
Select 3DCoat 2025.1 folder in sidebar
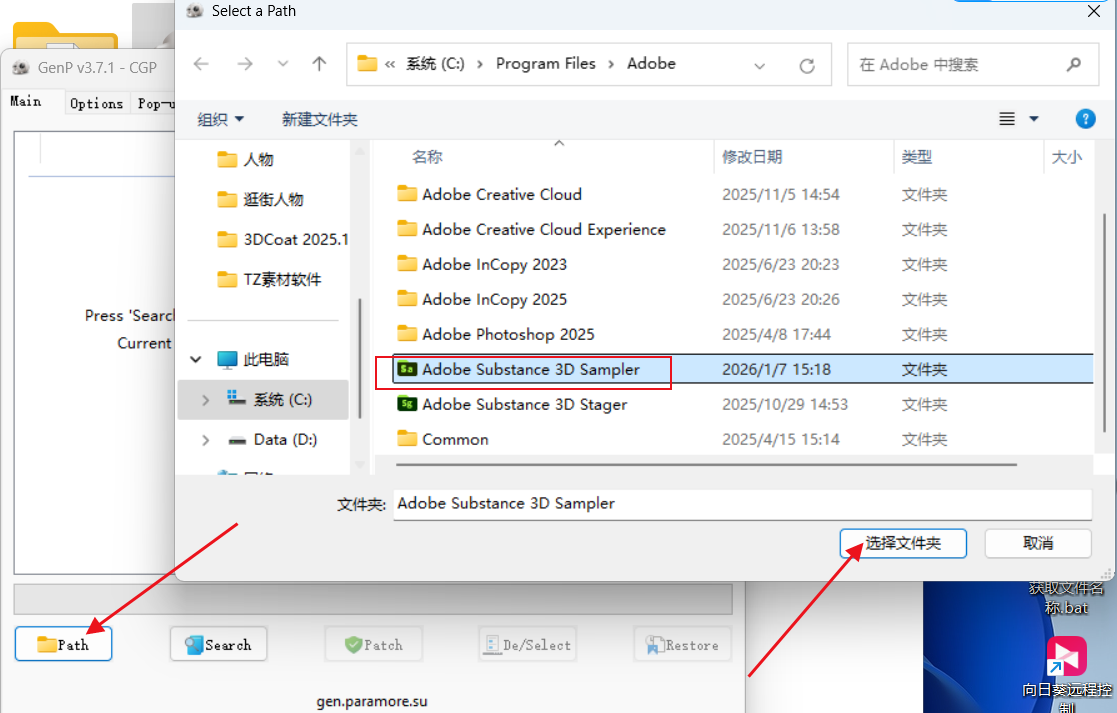[x=282, y=239]
